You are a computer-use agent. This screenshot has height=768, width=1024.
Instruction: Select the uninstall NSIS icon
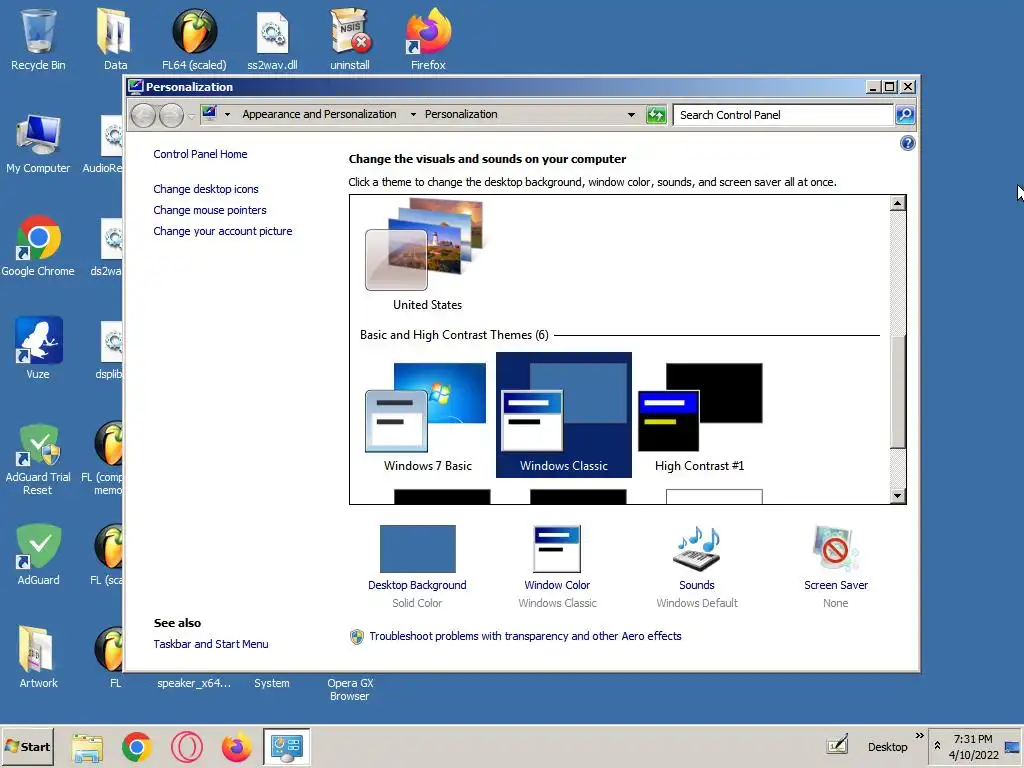pos(349,39)
